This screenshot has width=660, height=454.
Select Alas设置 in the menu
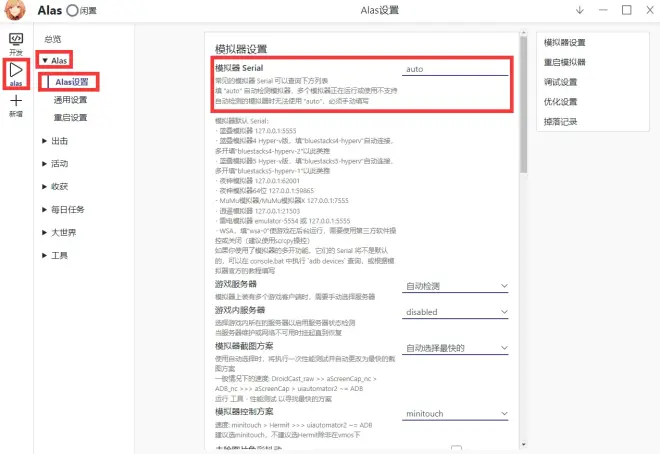tap(72, 82)
